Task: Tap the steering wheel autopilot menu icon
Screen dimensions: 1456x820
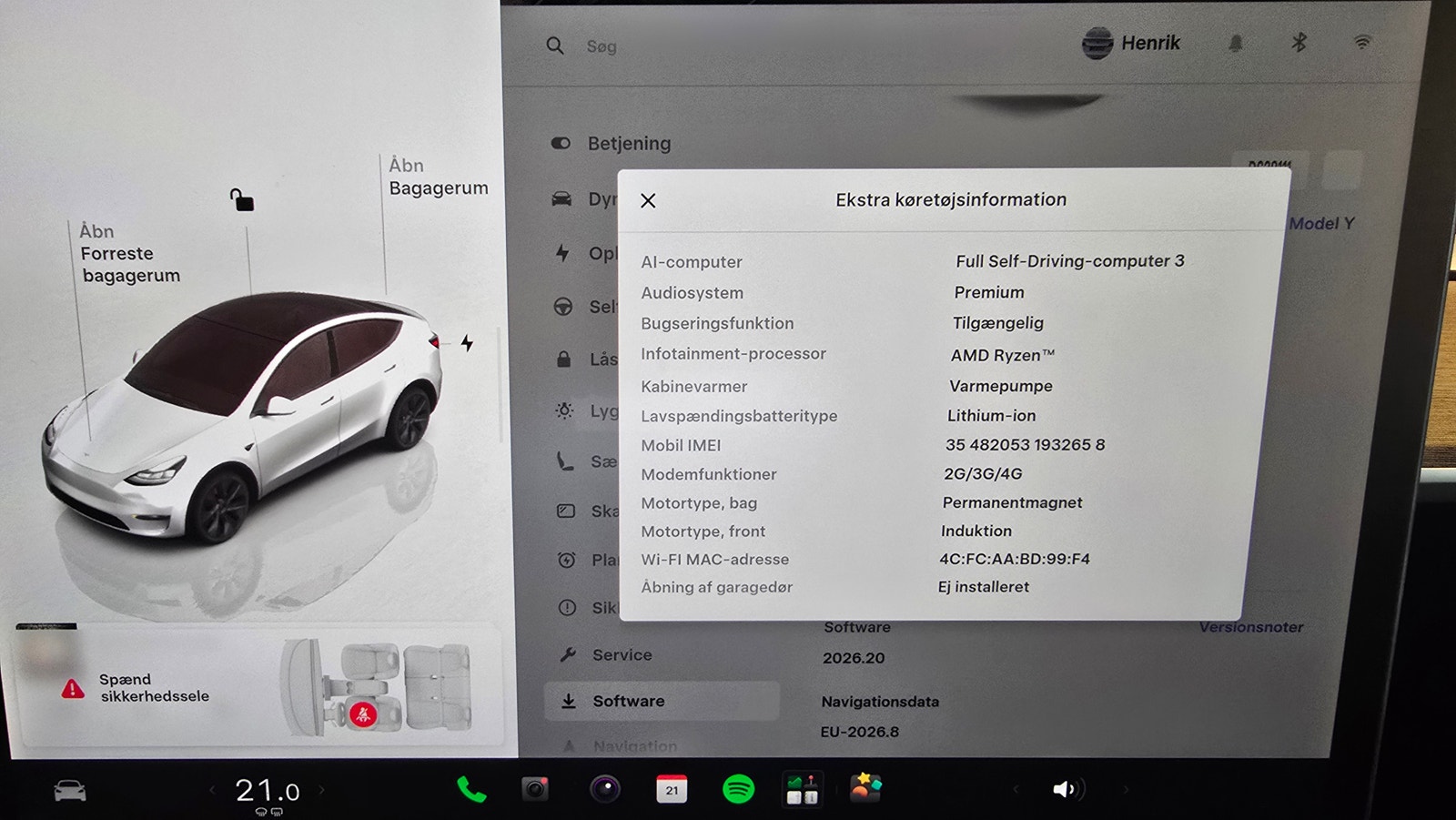Action: (x=563, y=307)
